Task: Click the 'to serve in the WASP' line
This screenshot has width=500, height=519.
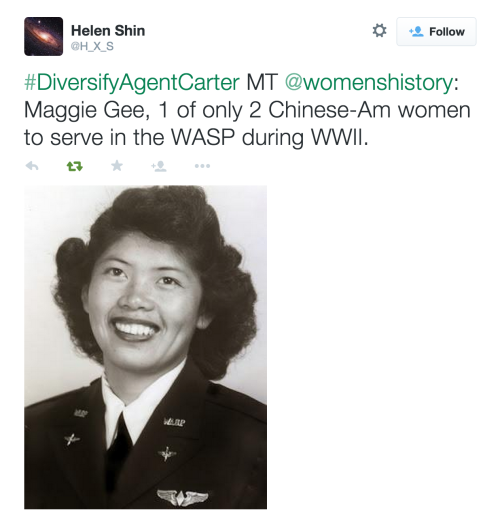Action: pyautogui.click(x=196, y=137)
